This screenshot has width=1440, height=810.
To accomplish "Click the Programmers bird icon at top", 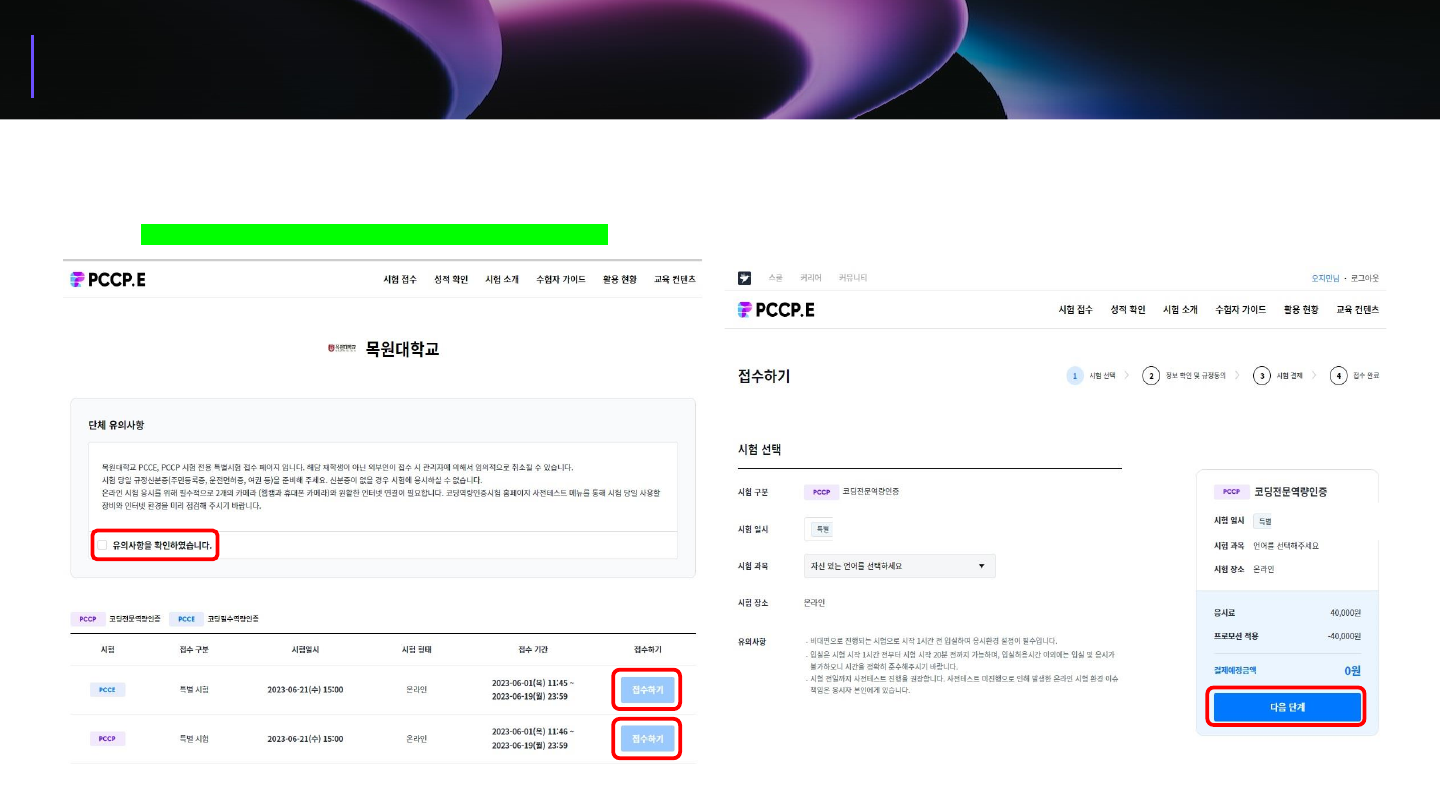I will click(x=744, y=278).
